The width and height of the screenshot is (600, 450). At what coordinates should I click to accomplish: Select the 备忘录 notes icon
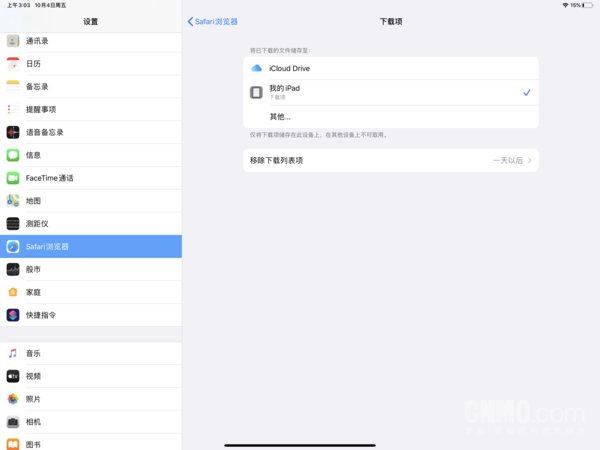13,86
